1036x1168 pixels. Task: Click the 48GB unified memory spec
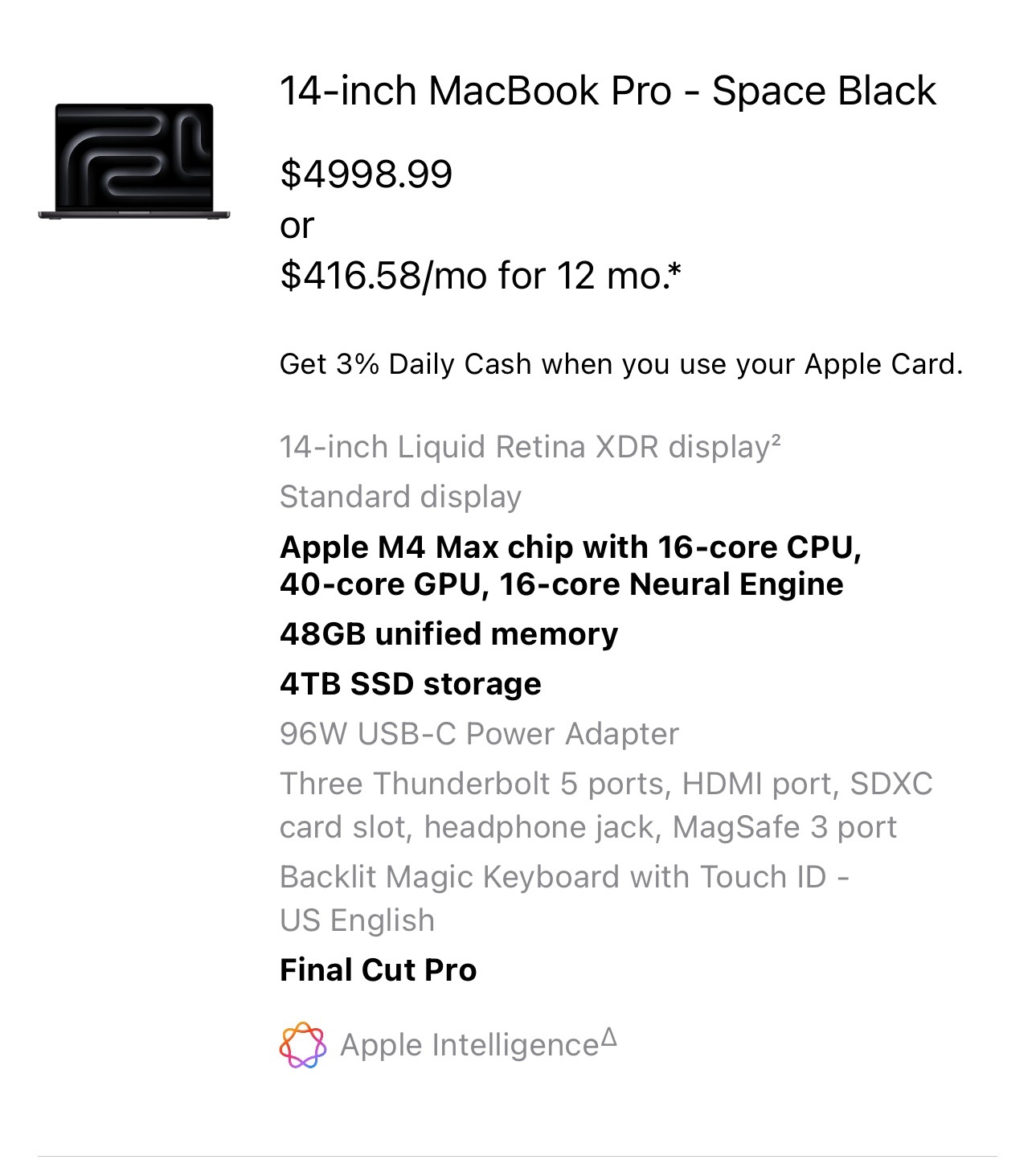pos(448,634)
